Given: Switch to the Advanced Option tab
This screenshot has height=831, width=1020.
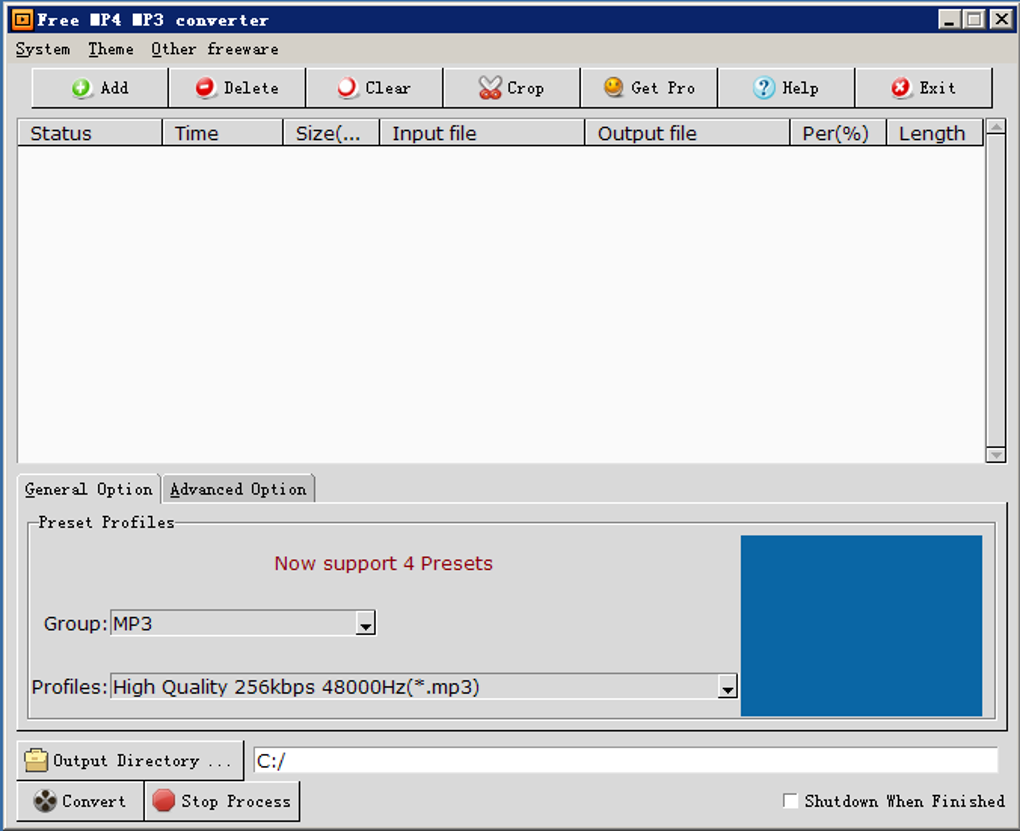Looking at the screenshot, I should [x=237, y=489].
